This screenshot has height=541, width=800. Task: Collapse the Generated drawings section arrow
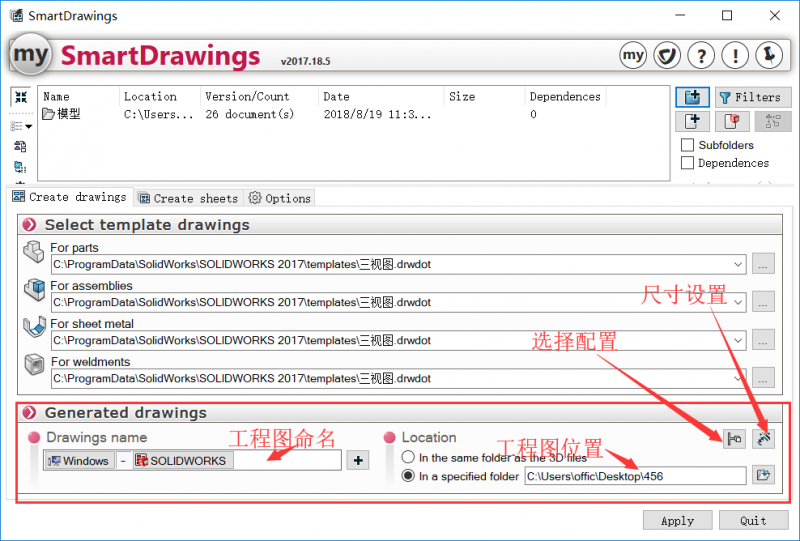tap(30, 412)
